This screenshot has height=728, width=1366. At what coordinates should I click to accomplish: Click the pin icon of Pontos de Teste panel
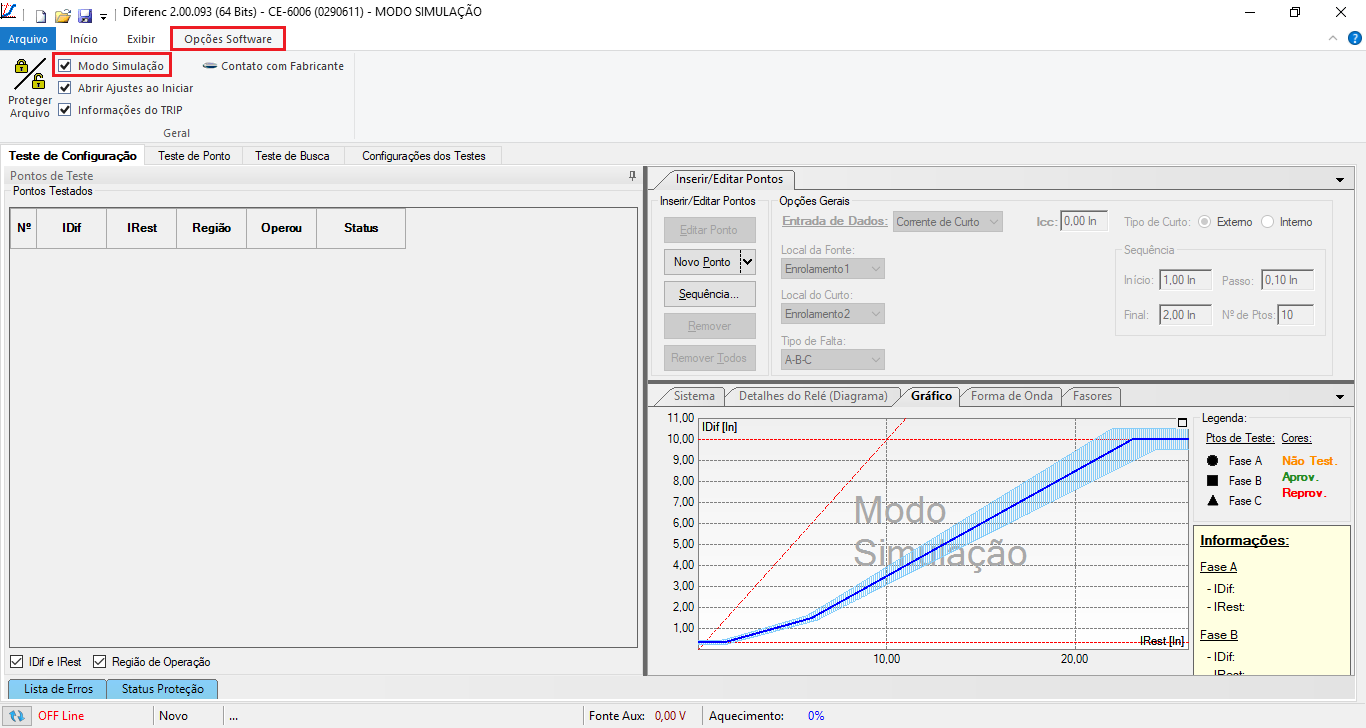click(x=631, y=176)
